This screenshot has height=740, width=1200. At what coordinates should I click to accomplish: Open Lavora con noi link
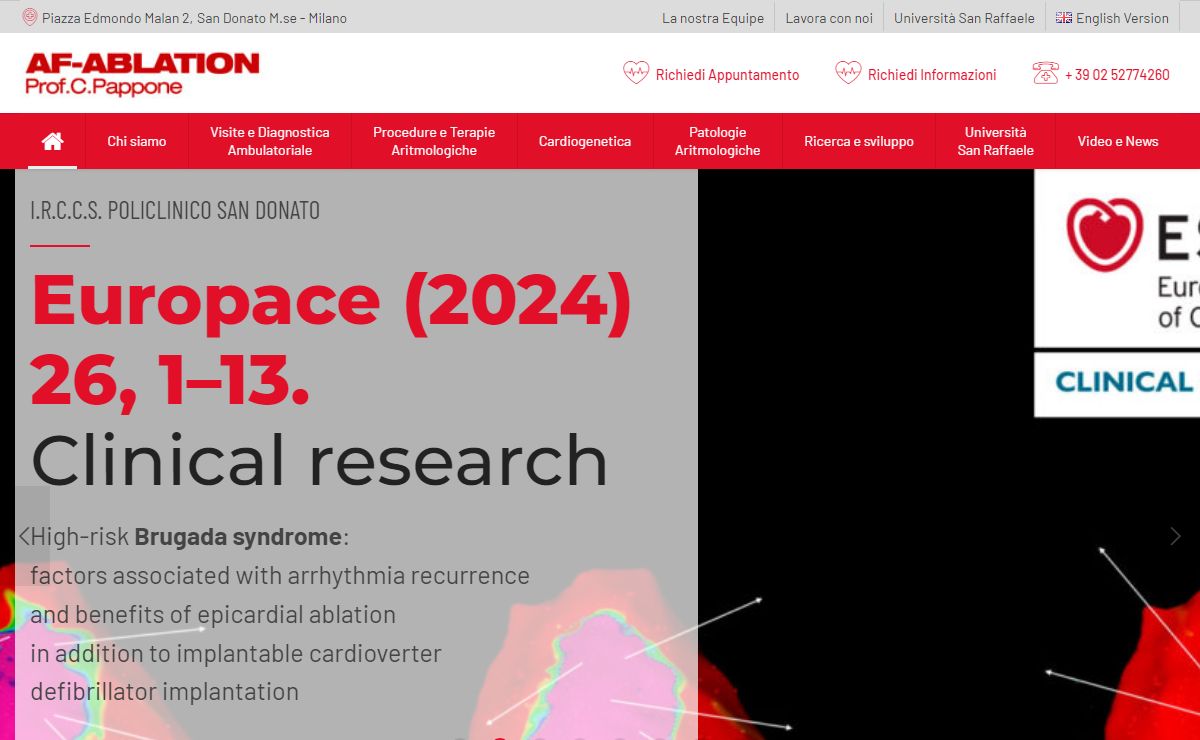[x=829, y=18]
